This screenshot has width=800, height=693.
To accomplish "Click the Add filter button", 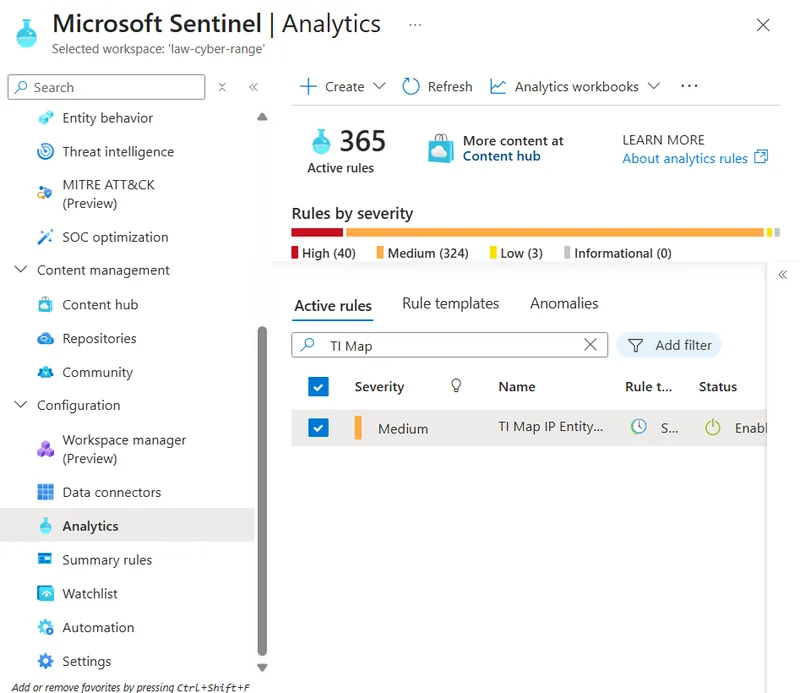I will pyautogui.click(x=669, y=345).
